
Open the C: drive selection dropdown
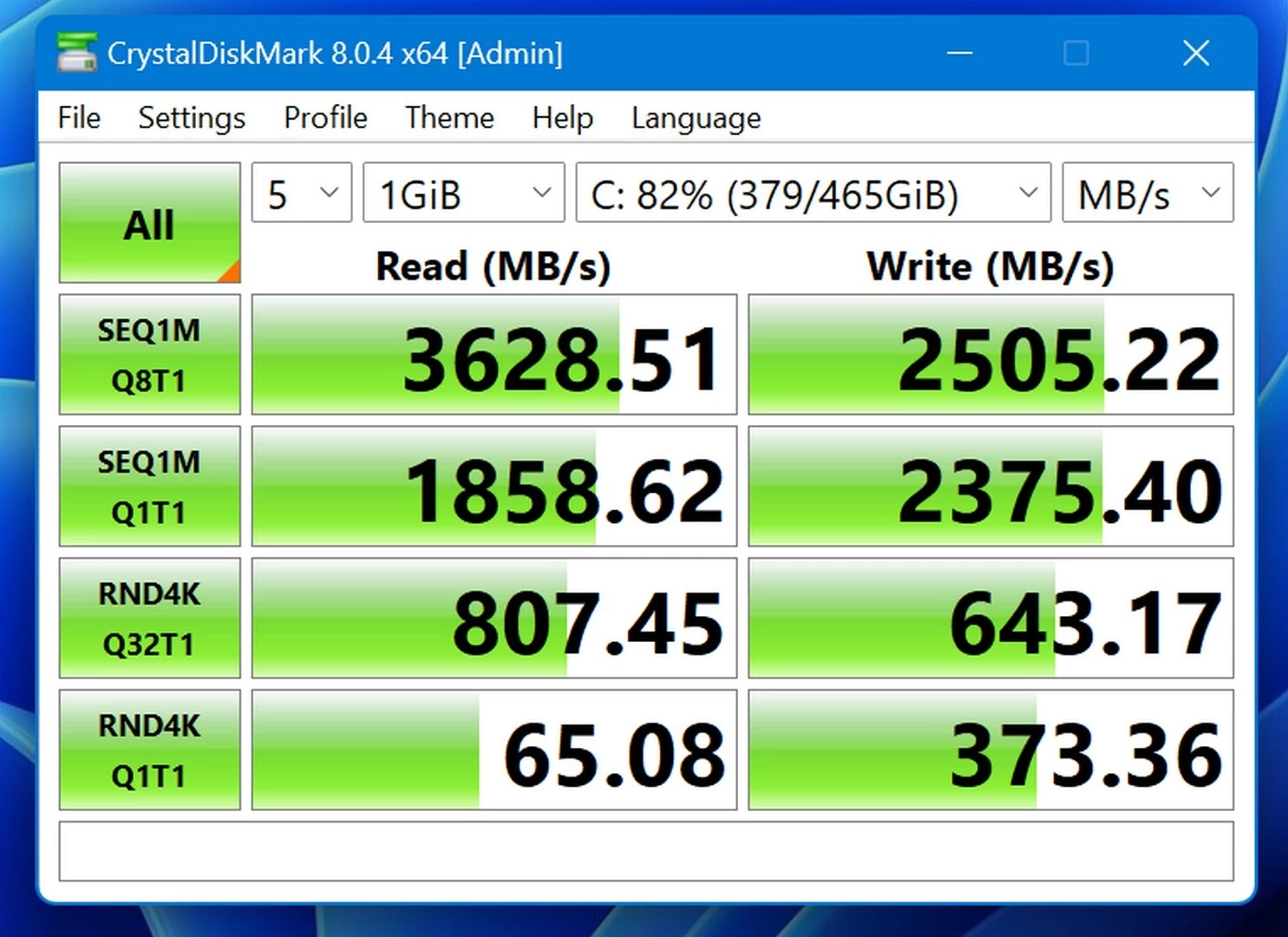coord(813,193)
